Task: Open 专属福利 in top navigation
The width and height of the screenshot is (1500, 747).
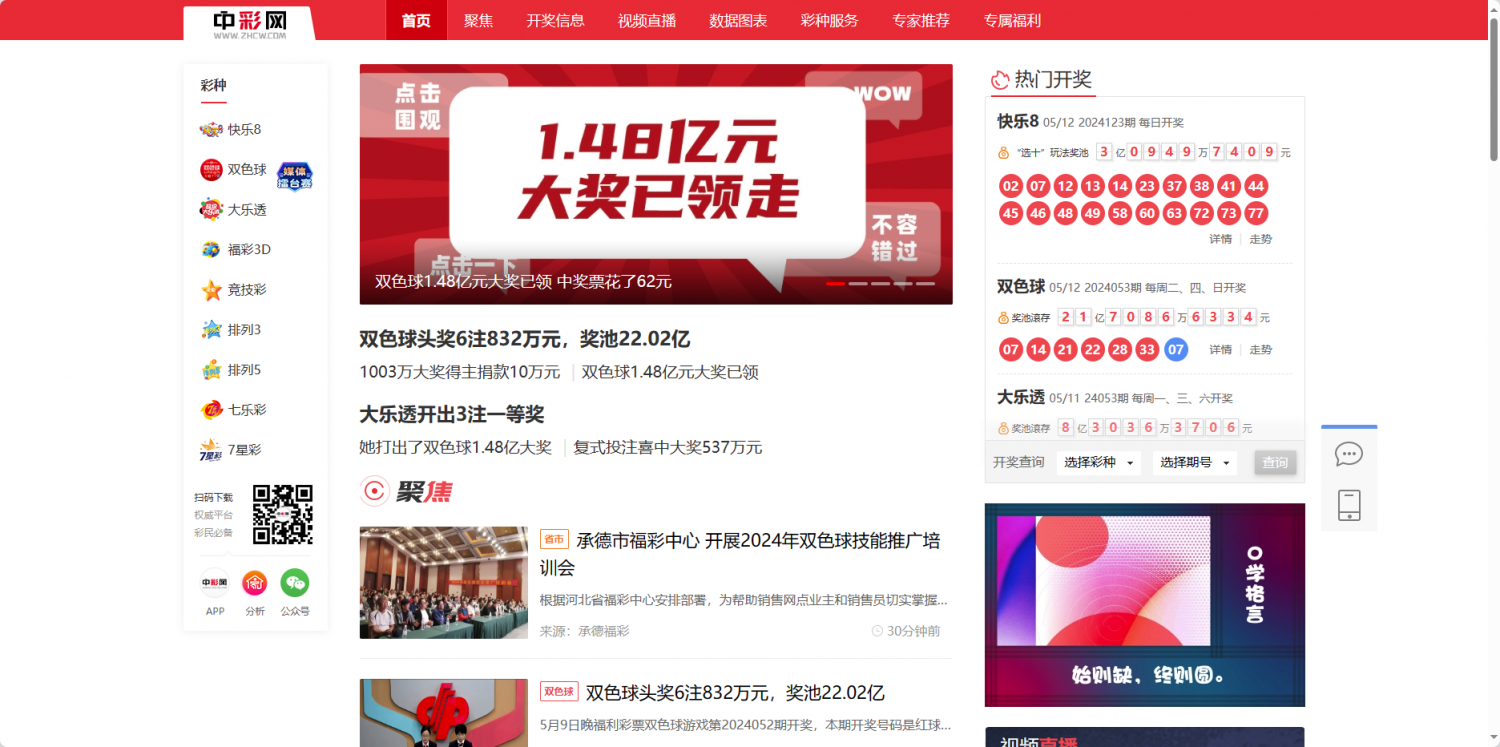Action: (1012, 20)
